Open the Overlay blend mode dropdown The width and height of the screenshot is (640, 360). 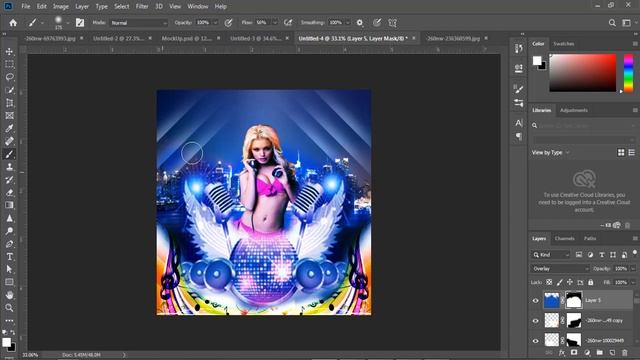point(560,269)
